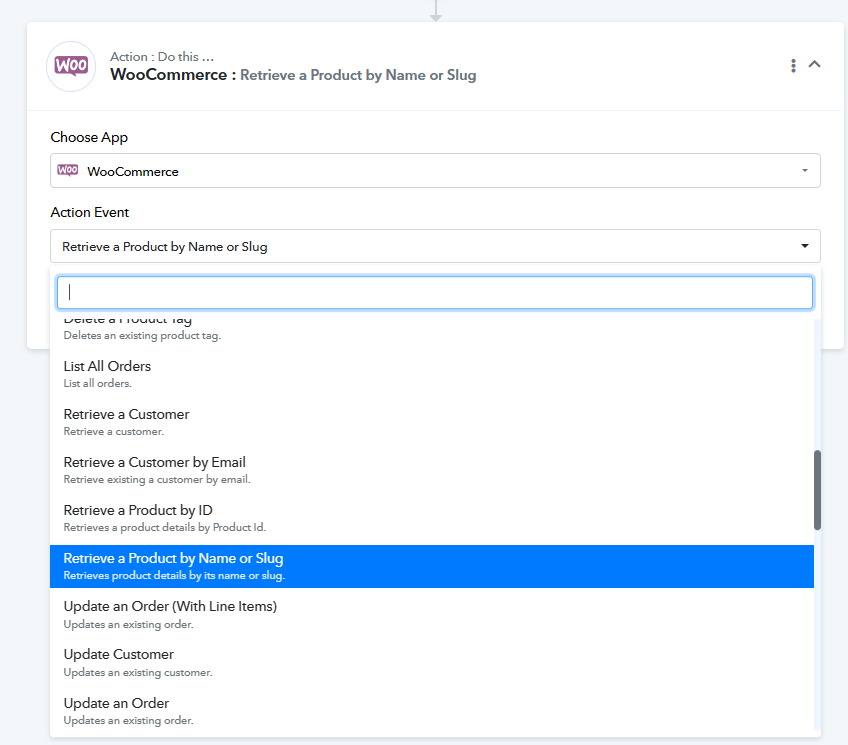Click the 'Action Event' label
This screenshot has height=745, width=848.
click(x=90, y=212)
